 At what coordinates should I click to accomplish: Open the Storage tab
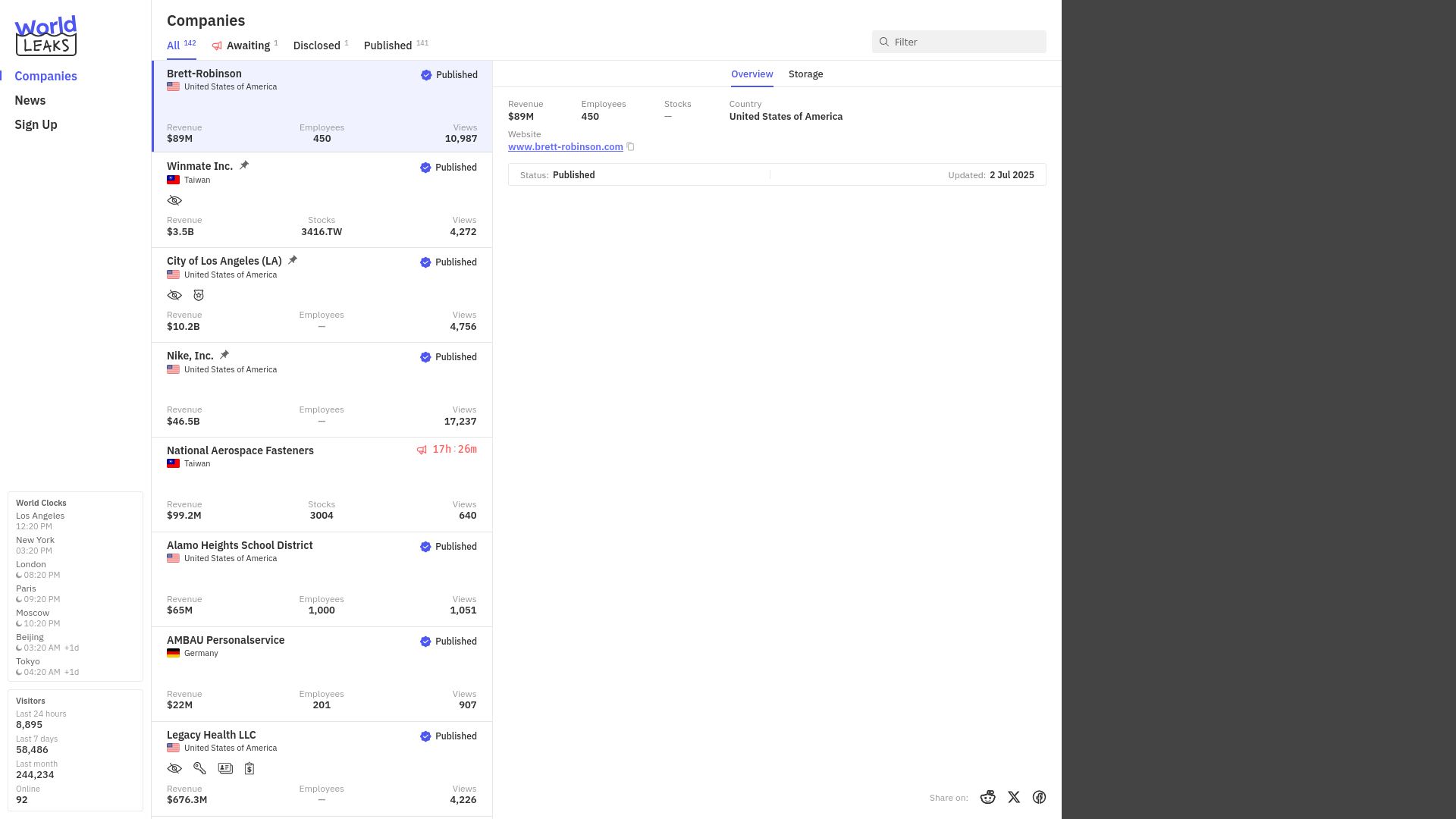point(806,74)
